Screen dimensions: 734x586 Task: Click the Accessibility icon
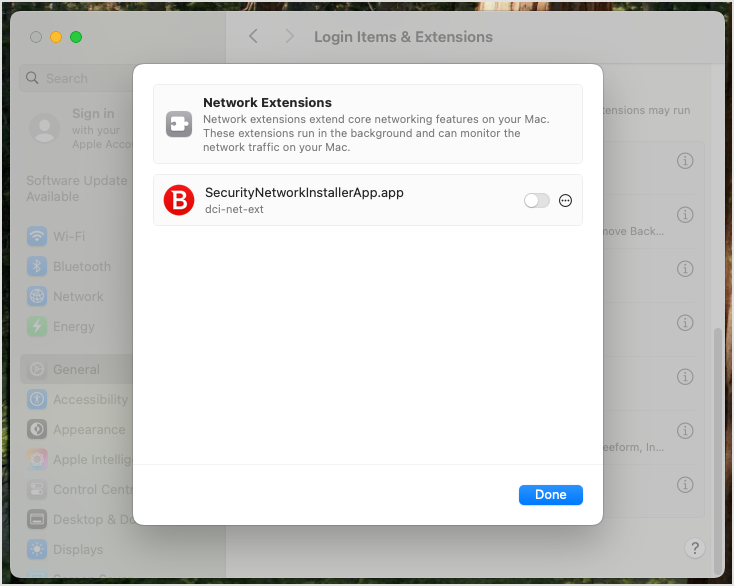(37, 399)
